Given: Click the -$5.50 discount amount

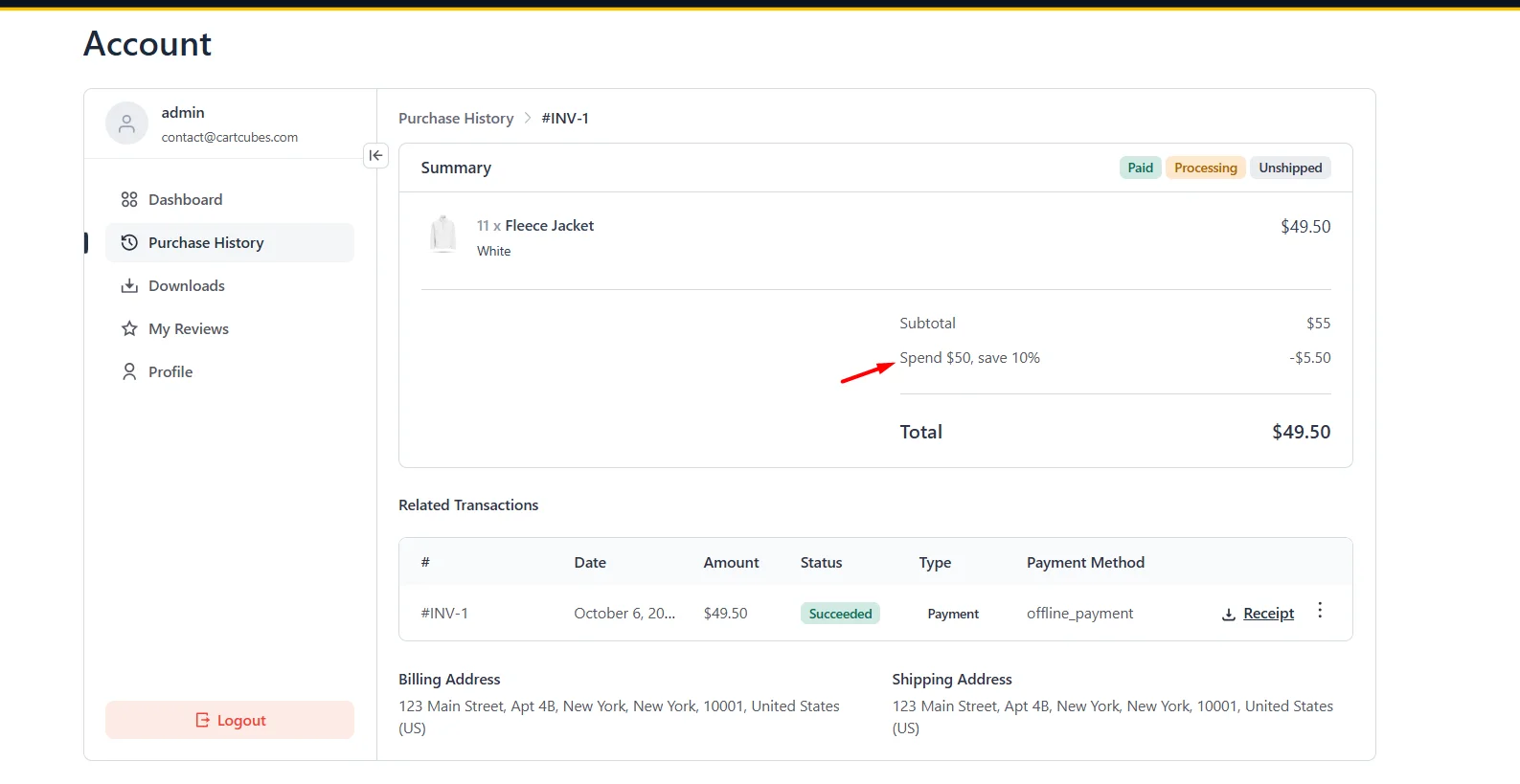Looking at the screenshot, I should click(1309, 358).
